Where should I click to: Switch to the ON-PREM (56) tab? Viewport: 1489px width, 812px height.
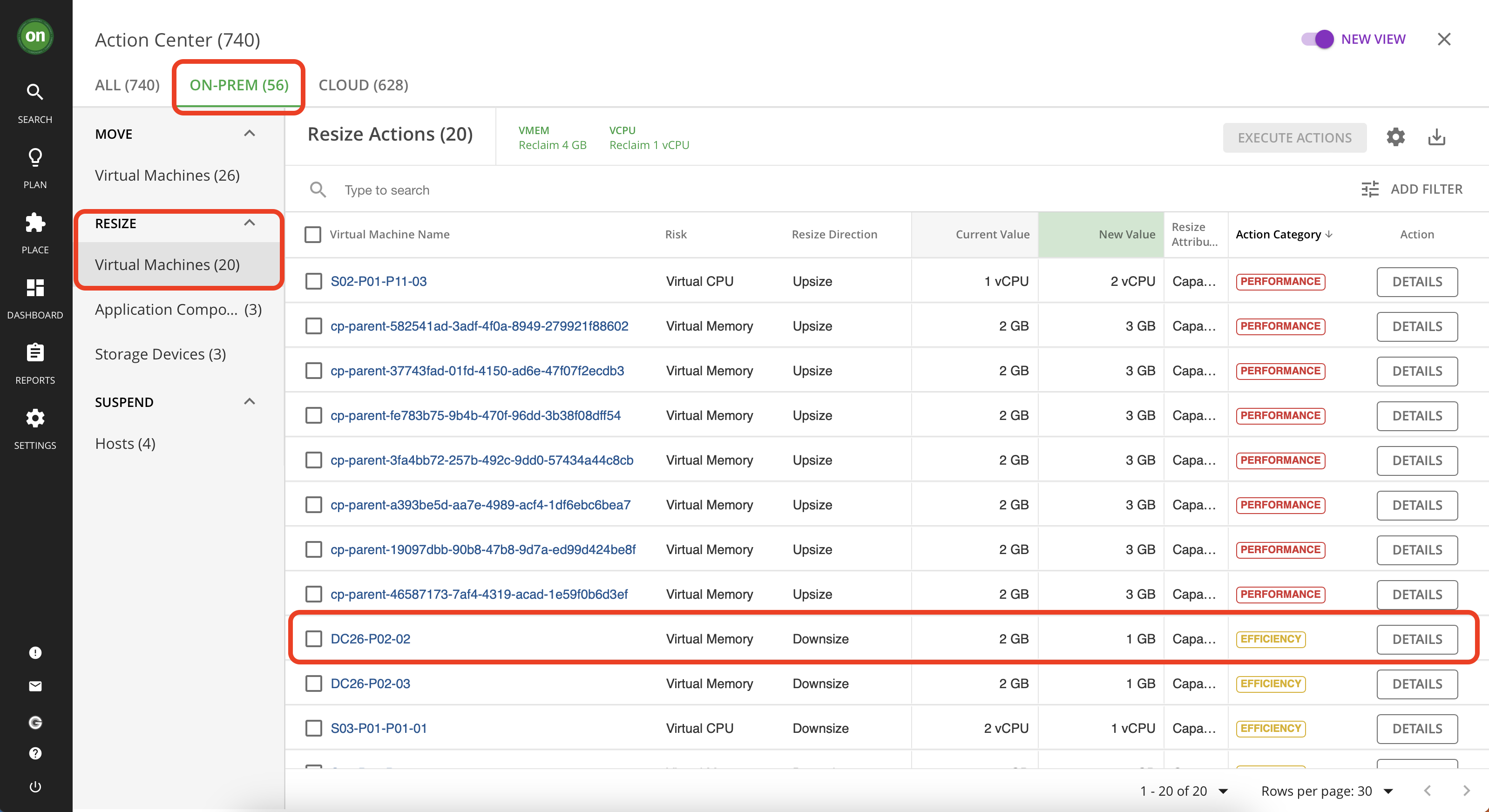(239, 85)
